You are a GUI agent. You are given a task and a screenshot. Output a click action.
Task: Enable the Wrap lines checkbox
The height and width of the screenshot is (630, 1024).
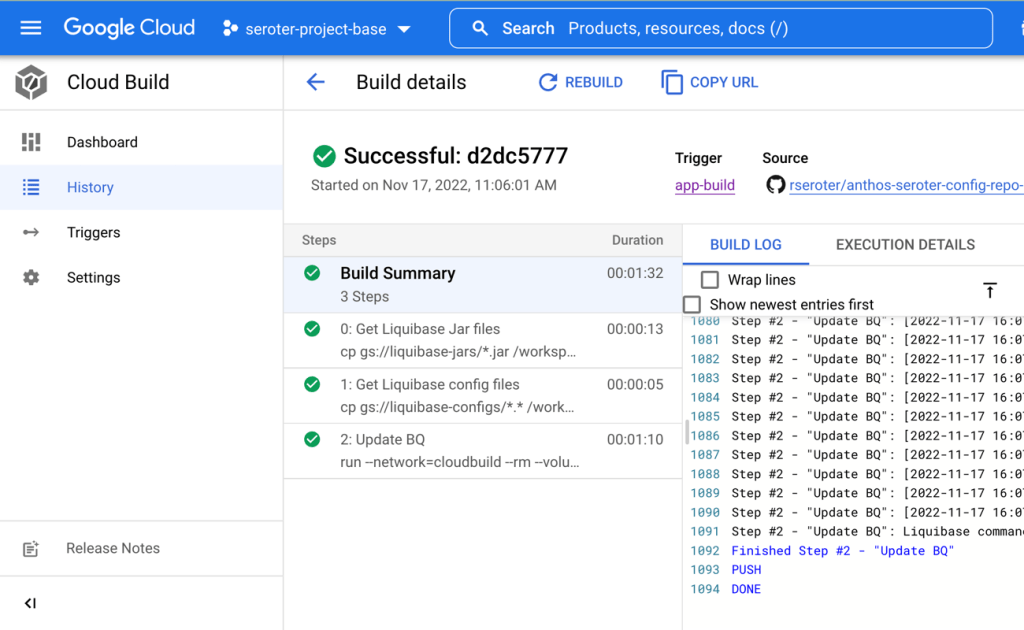coord(710,280)
